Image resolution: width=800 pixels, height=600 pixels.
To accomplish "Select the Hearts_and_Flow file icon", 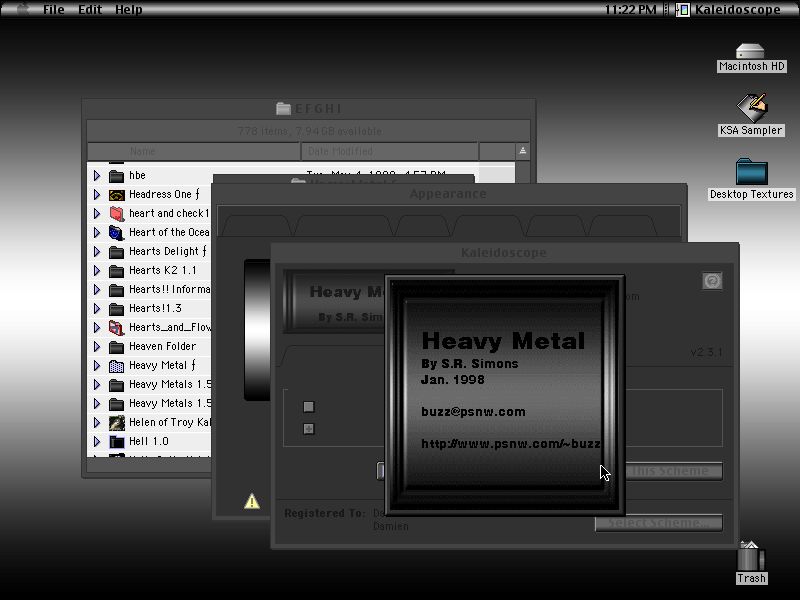I will [x=116, y=328].
